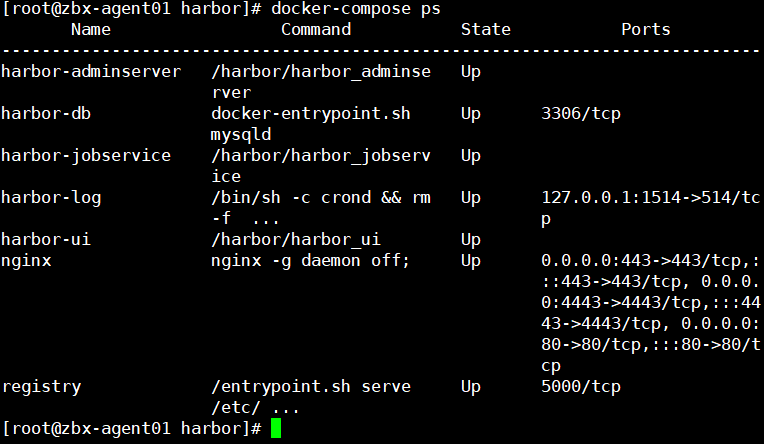Screen dimensions: 764x444
Task: Click the 'Up' state of harbor-db
Action: tap(471, 114)
